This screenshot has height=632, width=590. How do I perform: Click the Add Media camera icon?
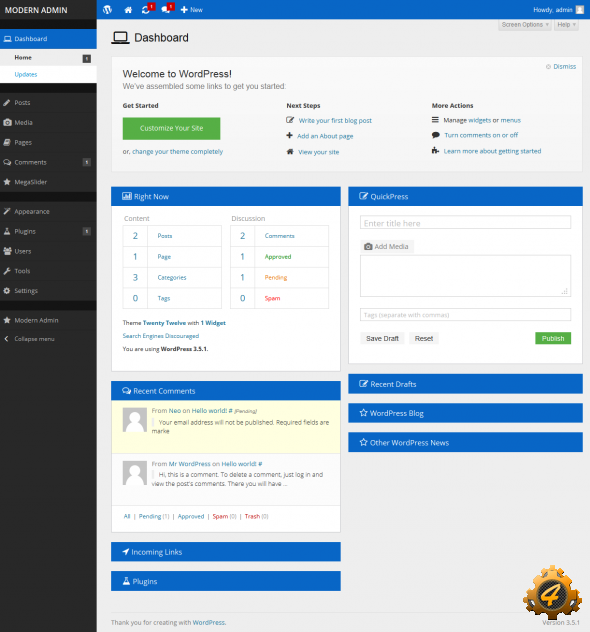(368, 246)
